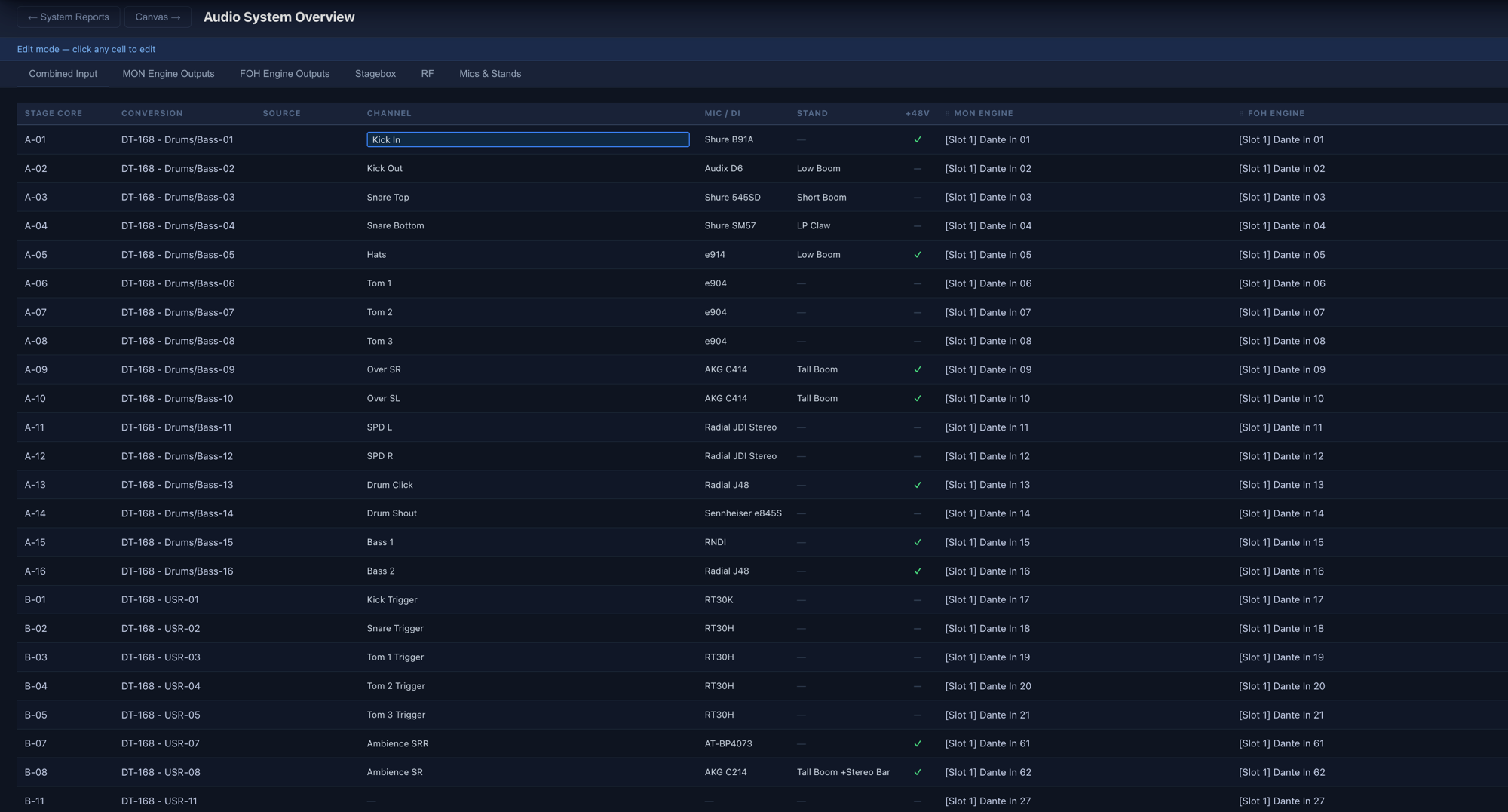The image size is (1508, 812).
Task: Toggle +48V checkmark for Bass 2 row
Action: (917, 571)
